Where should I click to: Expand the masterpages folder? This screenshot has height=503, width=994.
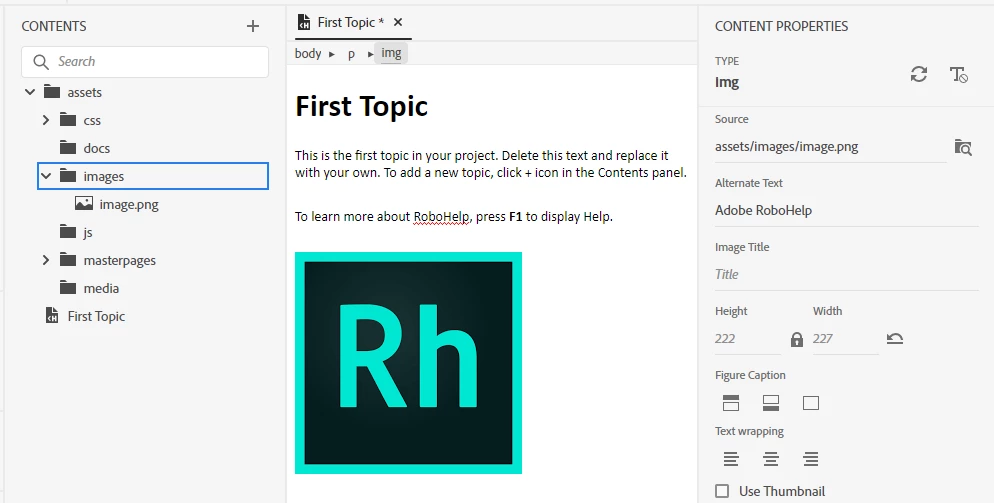(x=46, y=260)
